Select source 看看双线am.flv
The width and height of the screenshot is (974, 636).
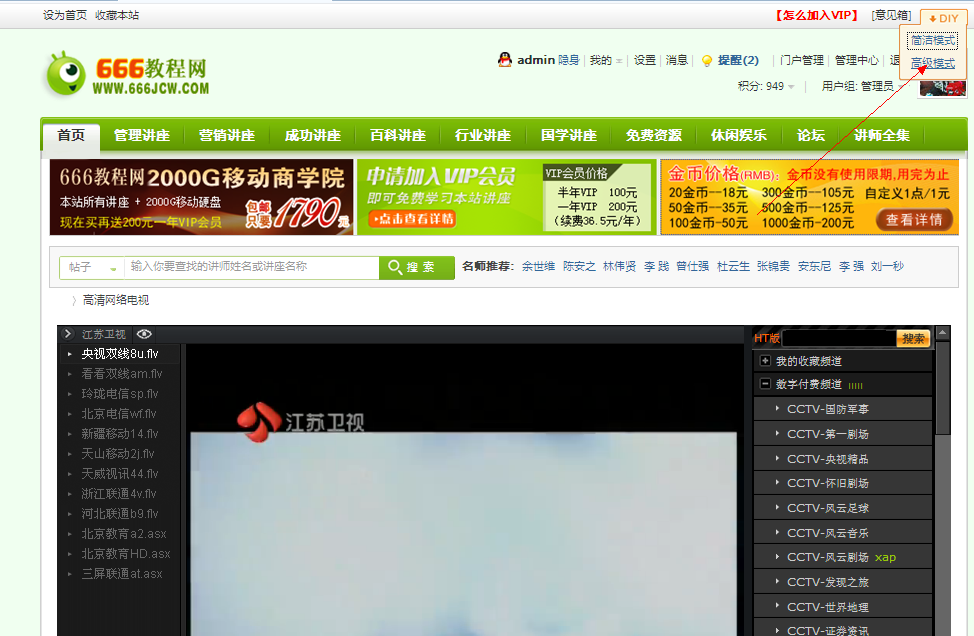[x=122, y=374]
